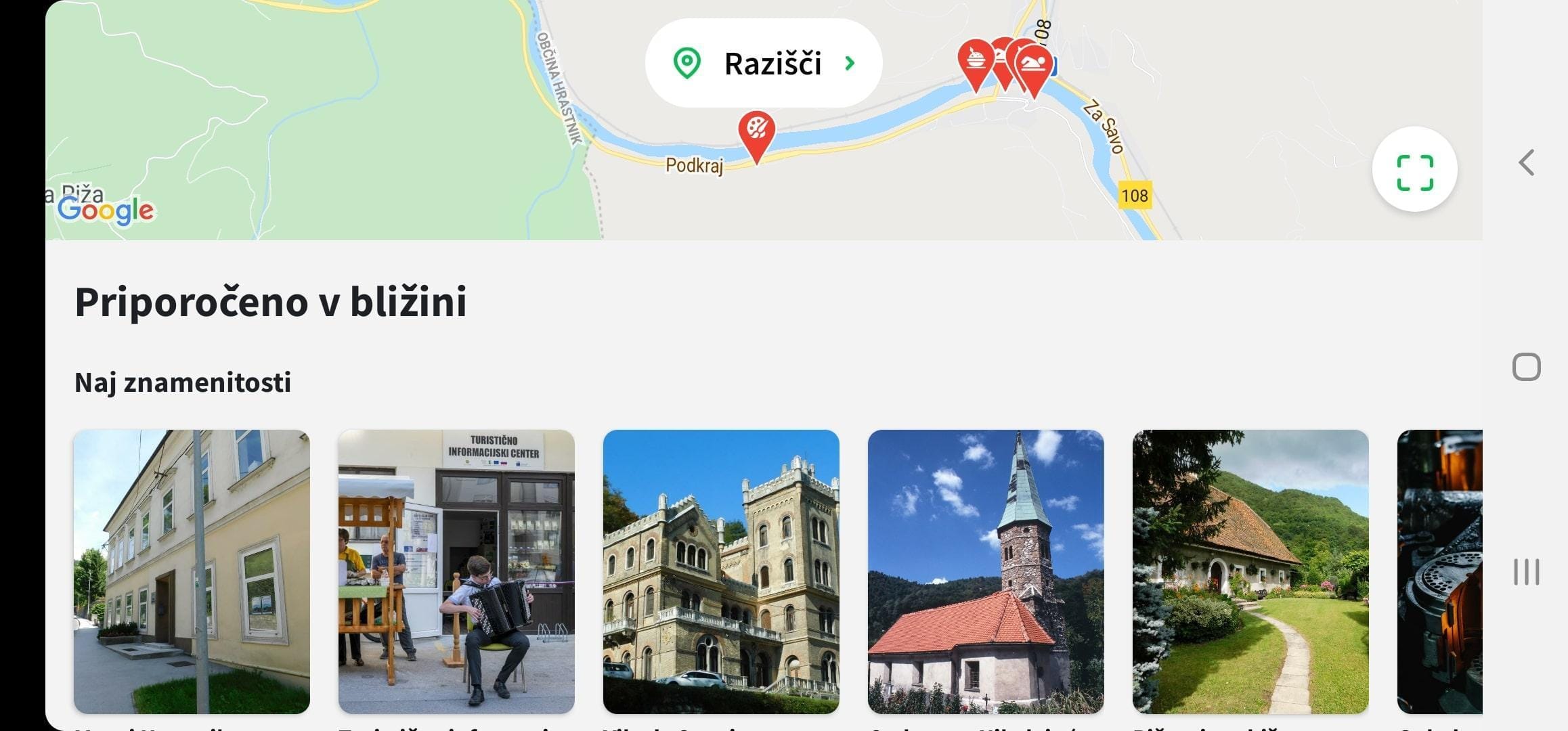Image resolution: width=1568 pixels, height=731 pixels.
Task: Tap the Android back arrow
Action: tap(1526, 162)
